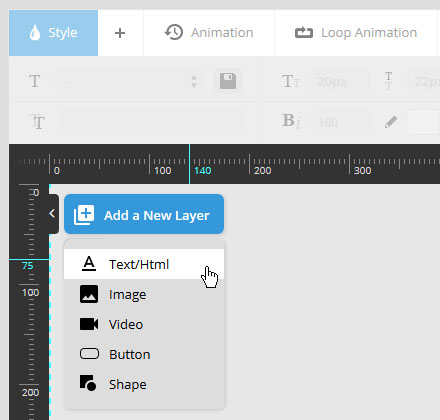Open the font color swatch
Viewport: 440px width, 420px height.
422,122
